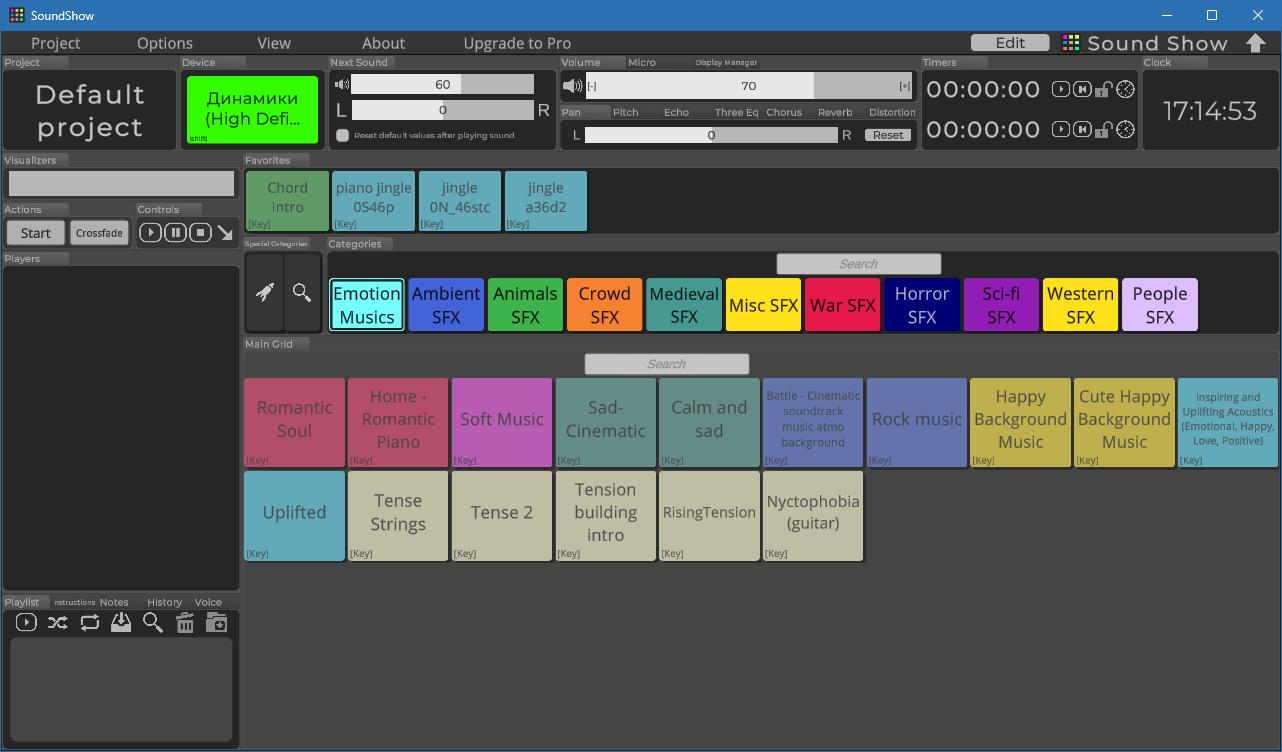Adjust the Next Sound volume slider
Image resolution: width=1282 pixels, height=752 pixels.
click(x=443, y=85)
